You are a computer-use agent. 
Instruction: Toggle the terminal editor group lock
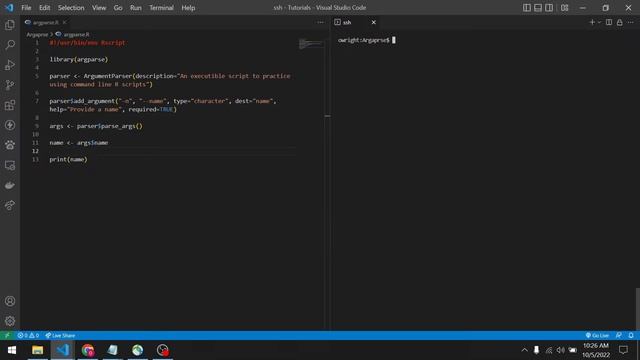point(620,22)
